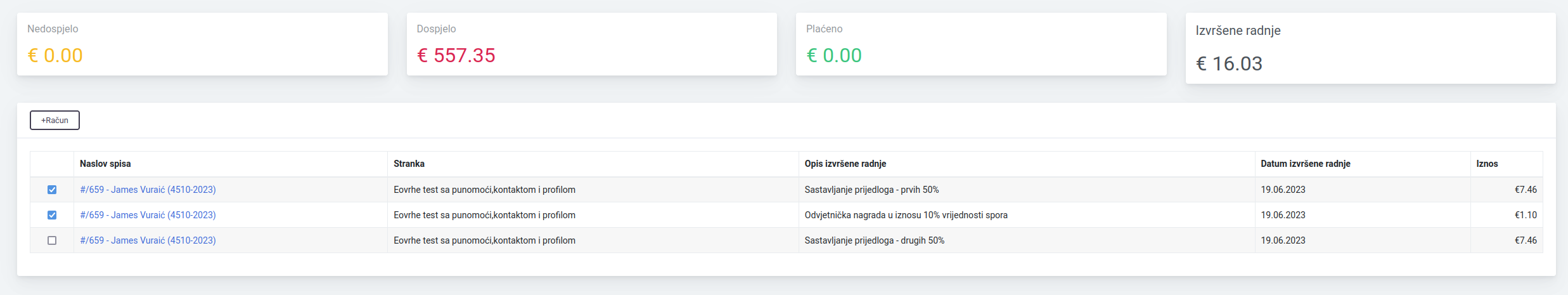The height and width of the screenshot is (295, 1568).
Task: Click the 'Sastavljanje prijedloga - prvih 50%' description cell
Action: point(871,190)
